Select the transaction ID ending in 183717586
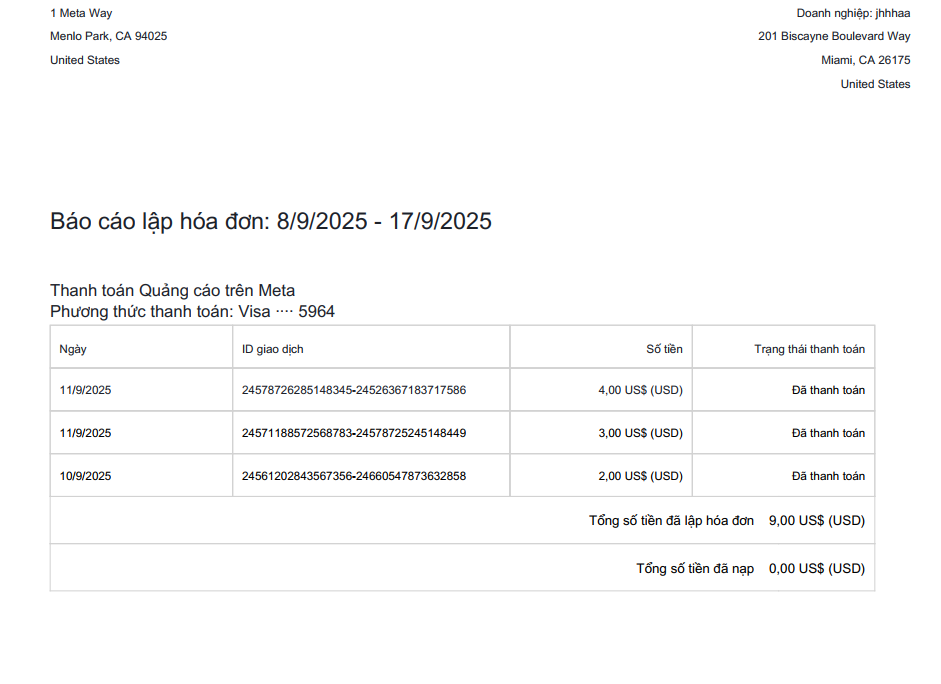Screen dimensions: 941x684 pyautogui.click(x=353, y=390)
